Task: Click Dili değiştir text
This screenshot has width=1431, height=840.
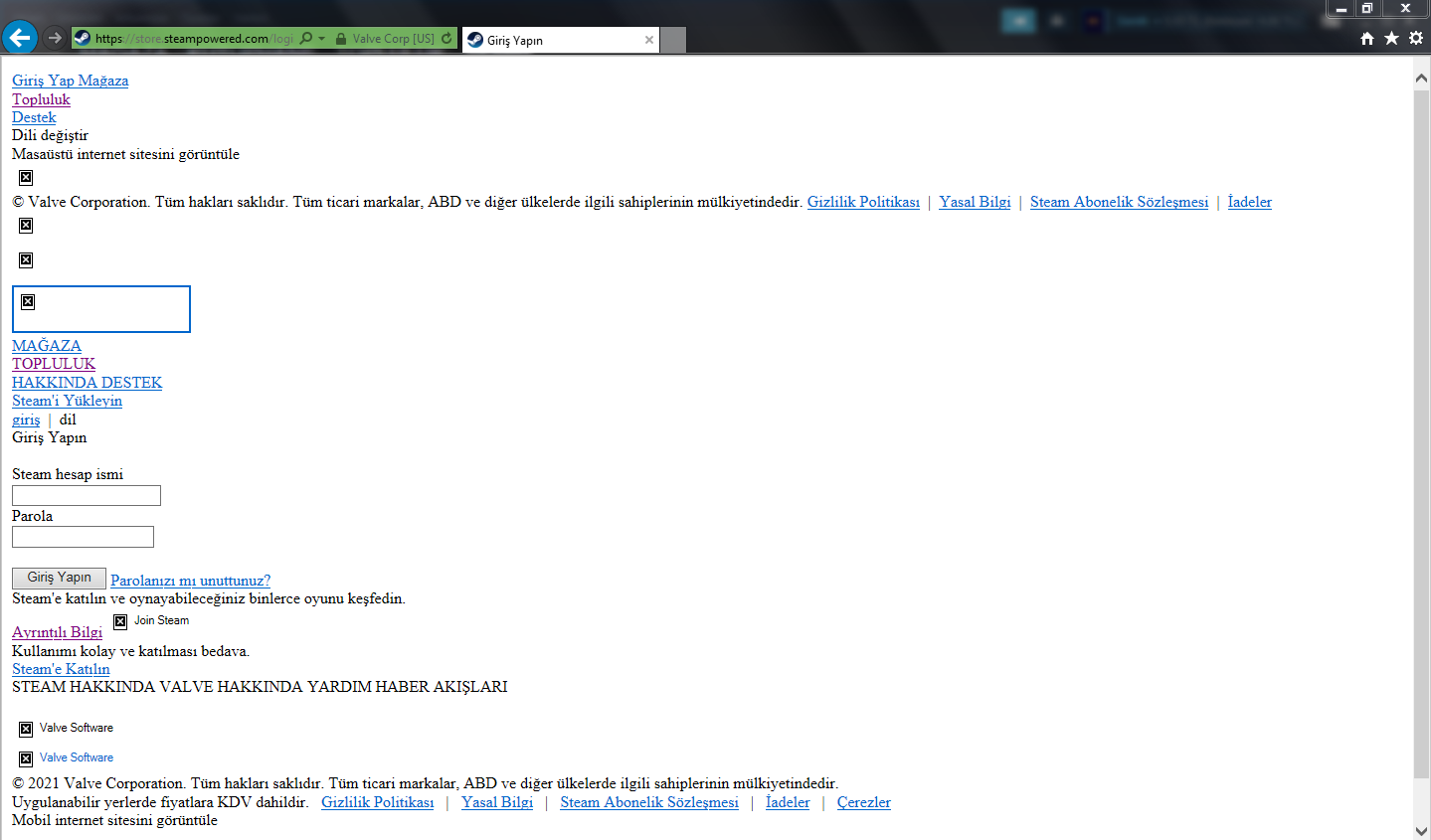Action: [50, 135]
